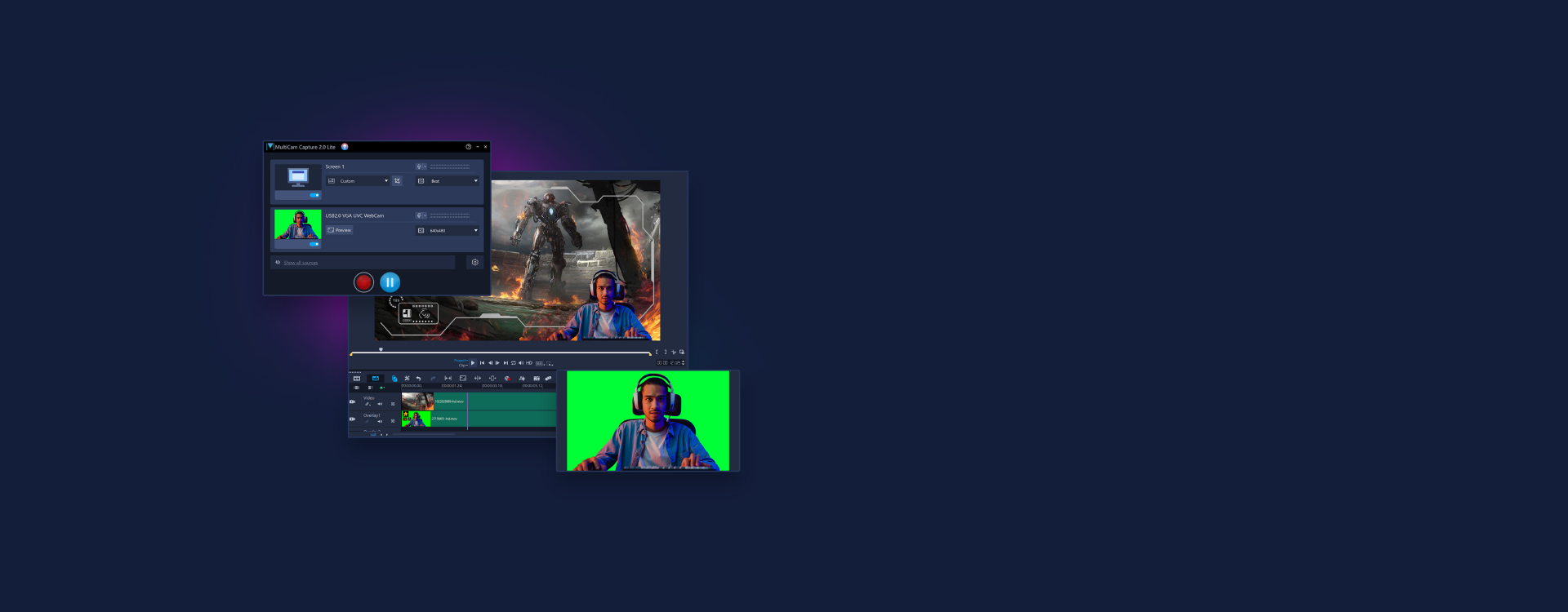1568x612 pixels.
Task: Open the preview resize options dropdown
Action: (550, 364)
